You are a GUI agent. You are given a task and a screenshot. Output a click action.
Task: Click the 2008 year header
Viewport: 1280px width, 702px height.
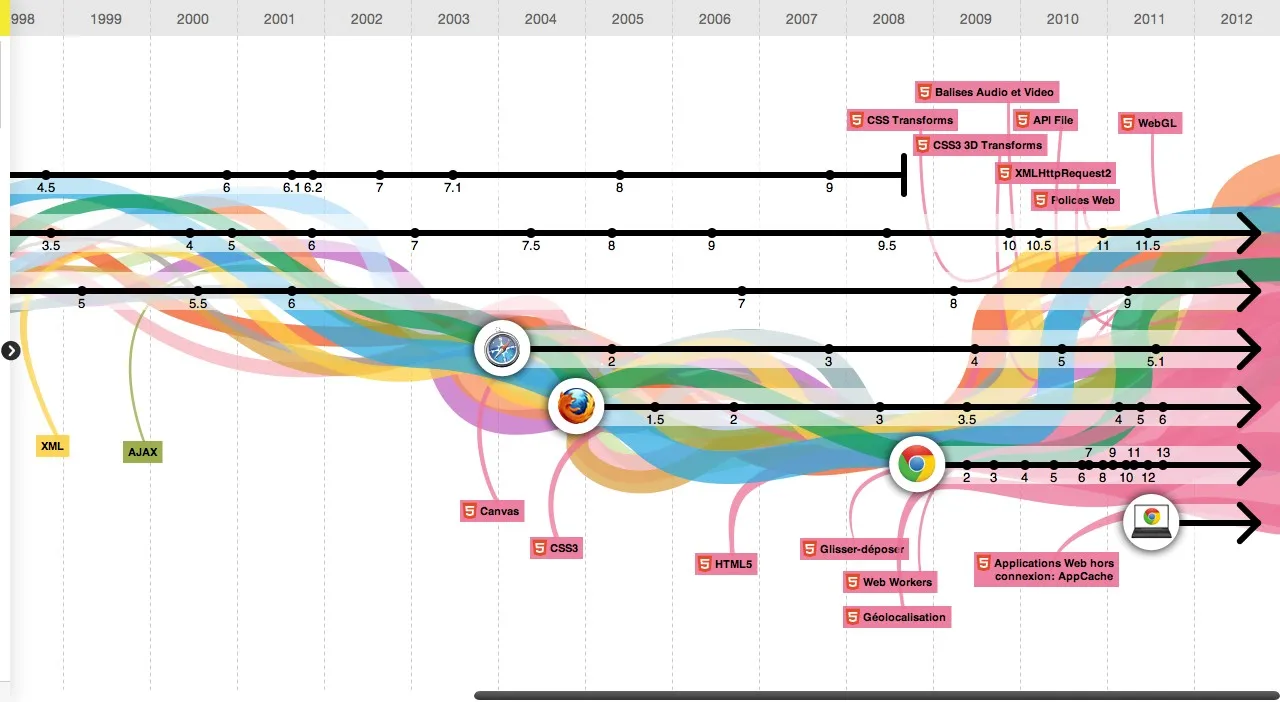pos(889,18)
